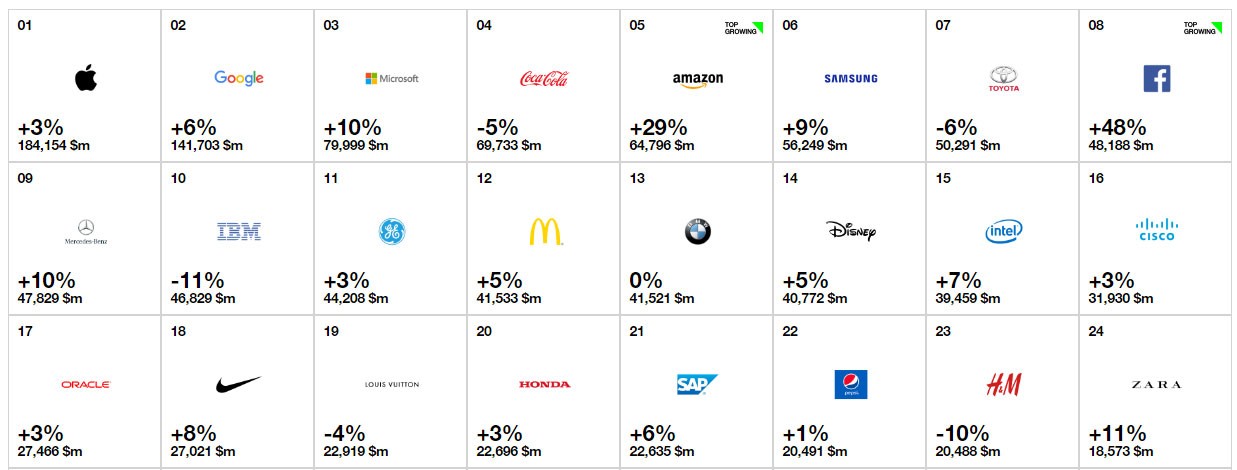Screen dimensions: 1237x470
Task: Click the Amazon logo
Action: pos(697,80)
